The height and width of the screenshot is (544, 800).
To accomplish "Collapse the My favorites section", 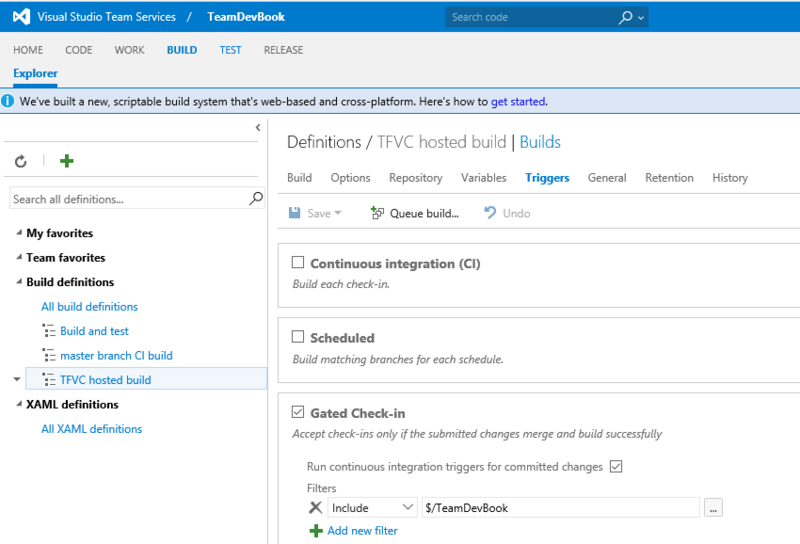I will (x=19, y=233).
